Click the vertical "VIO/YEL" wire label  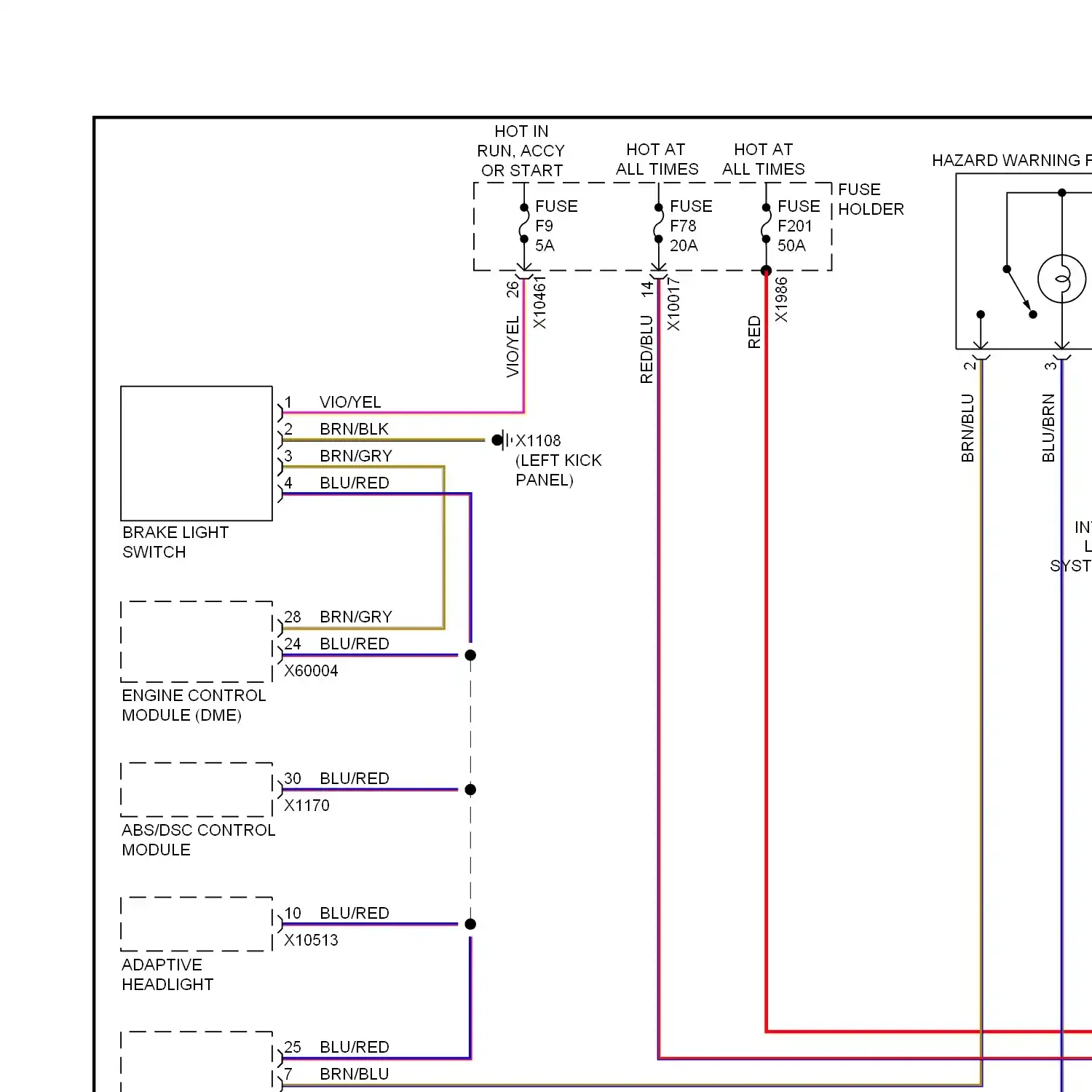click(513, 347)
